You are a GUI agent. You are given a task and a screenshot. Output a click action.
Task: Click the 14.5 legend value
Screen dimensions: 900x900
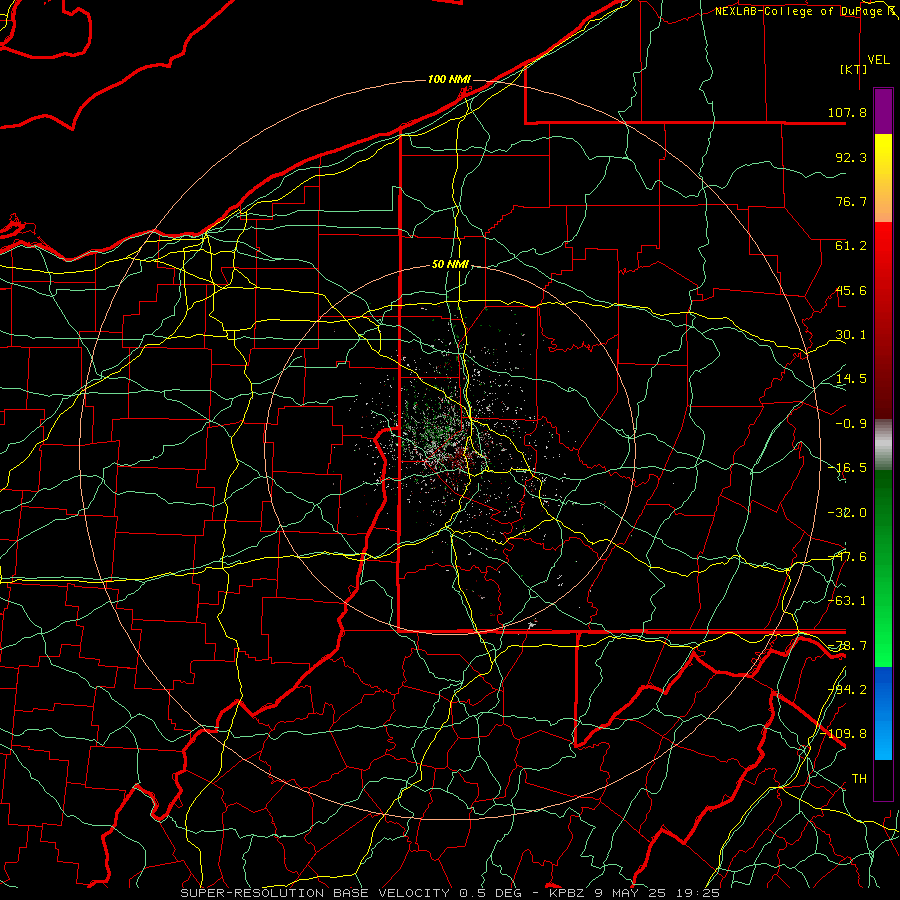851,379
